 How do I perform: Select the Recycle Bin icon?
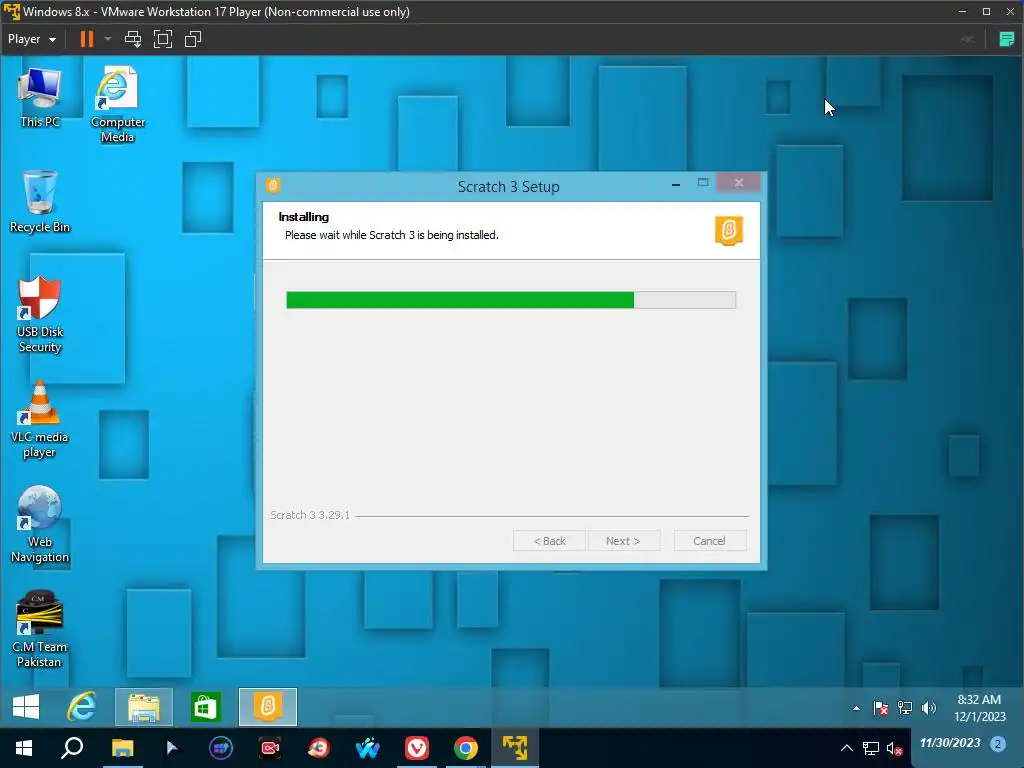click(39, 201)
